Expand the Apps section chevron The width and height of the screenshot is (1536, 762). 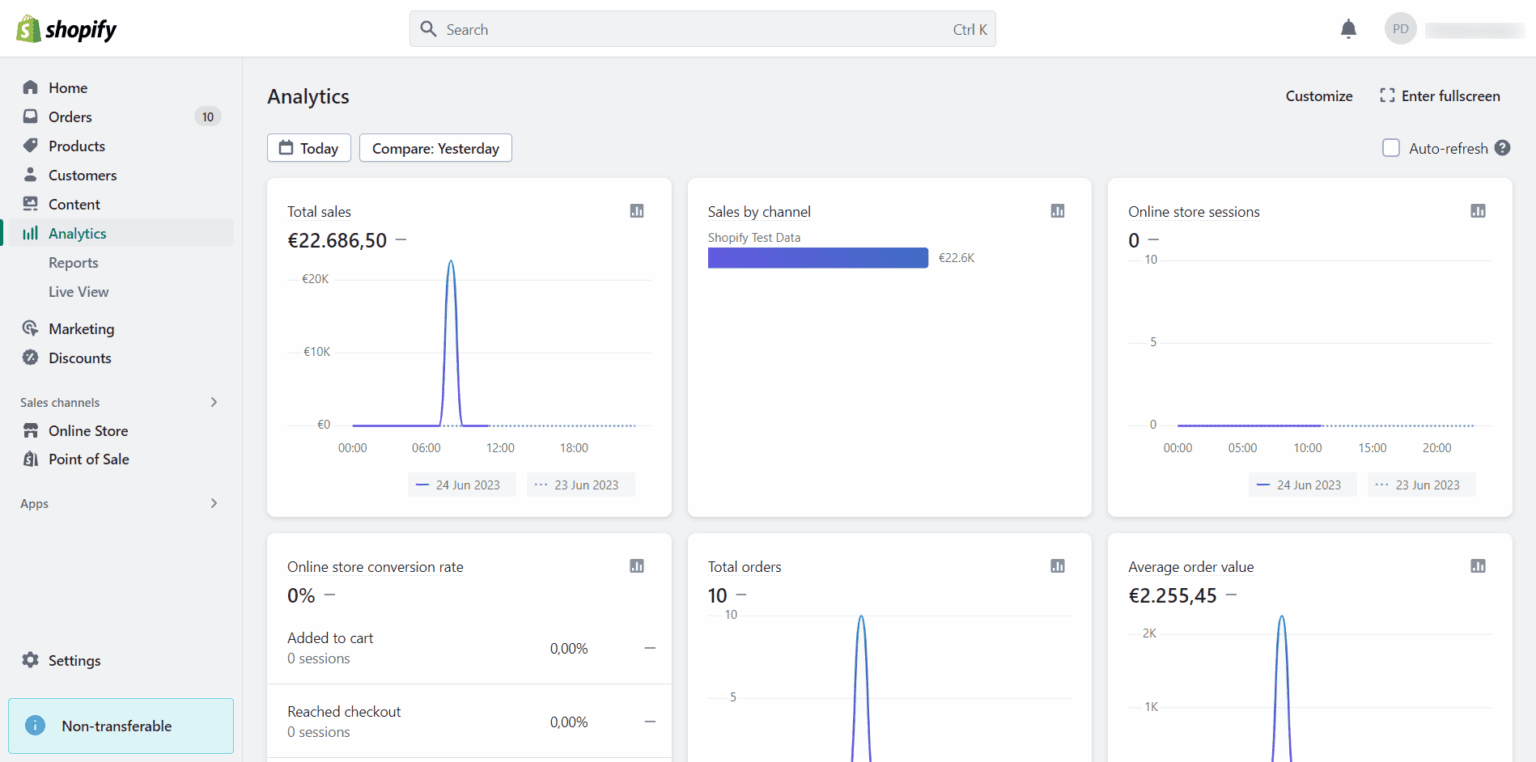213,504
